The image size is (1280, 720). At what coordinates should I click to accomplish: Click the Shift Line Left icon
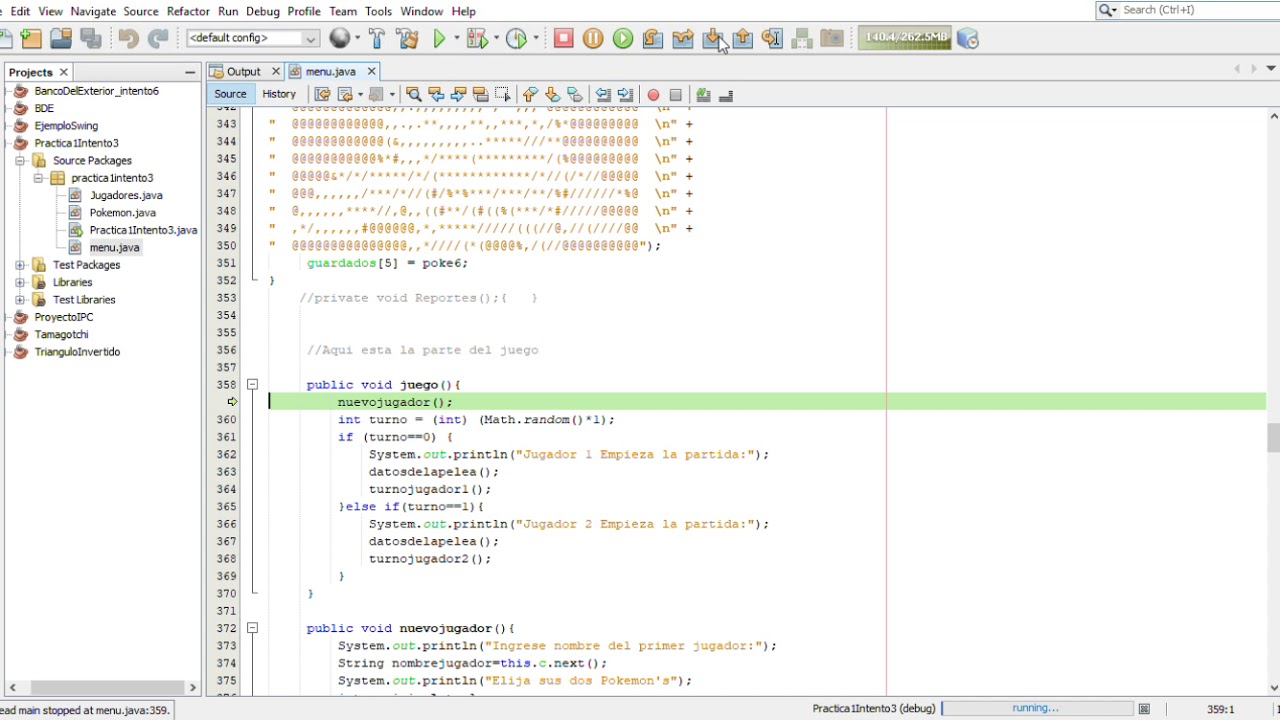(x=603, y=95)
